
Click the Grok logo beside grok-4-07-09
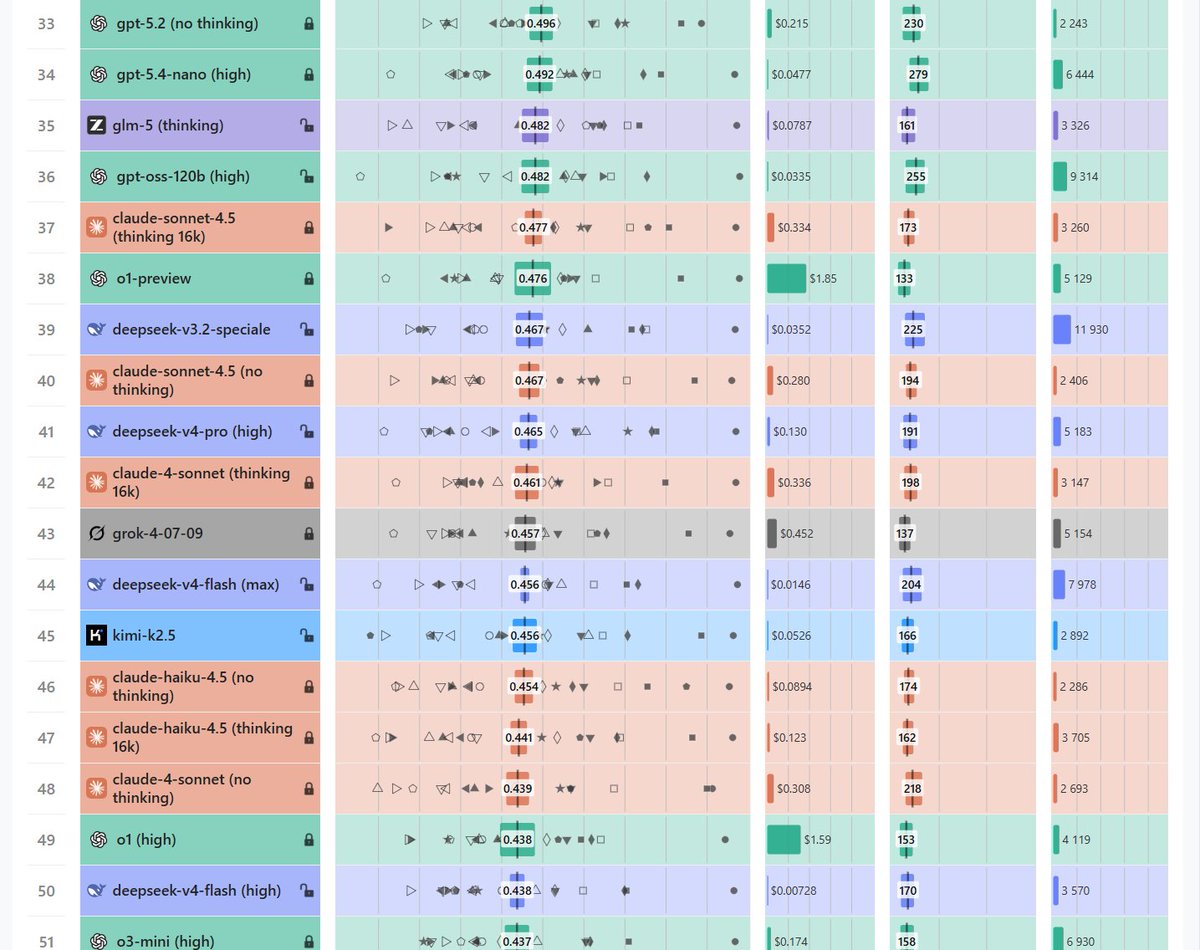point(97,533)
